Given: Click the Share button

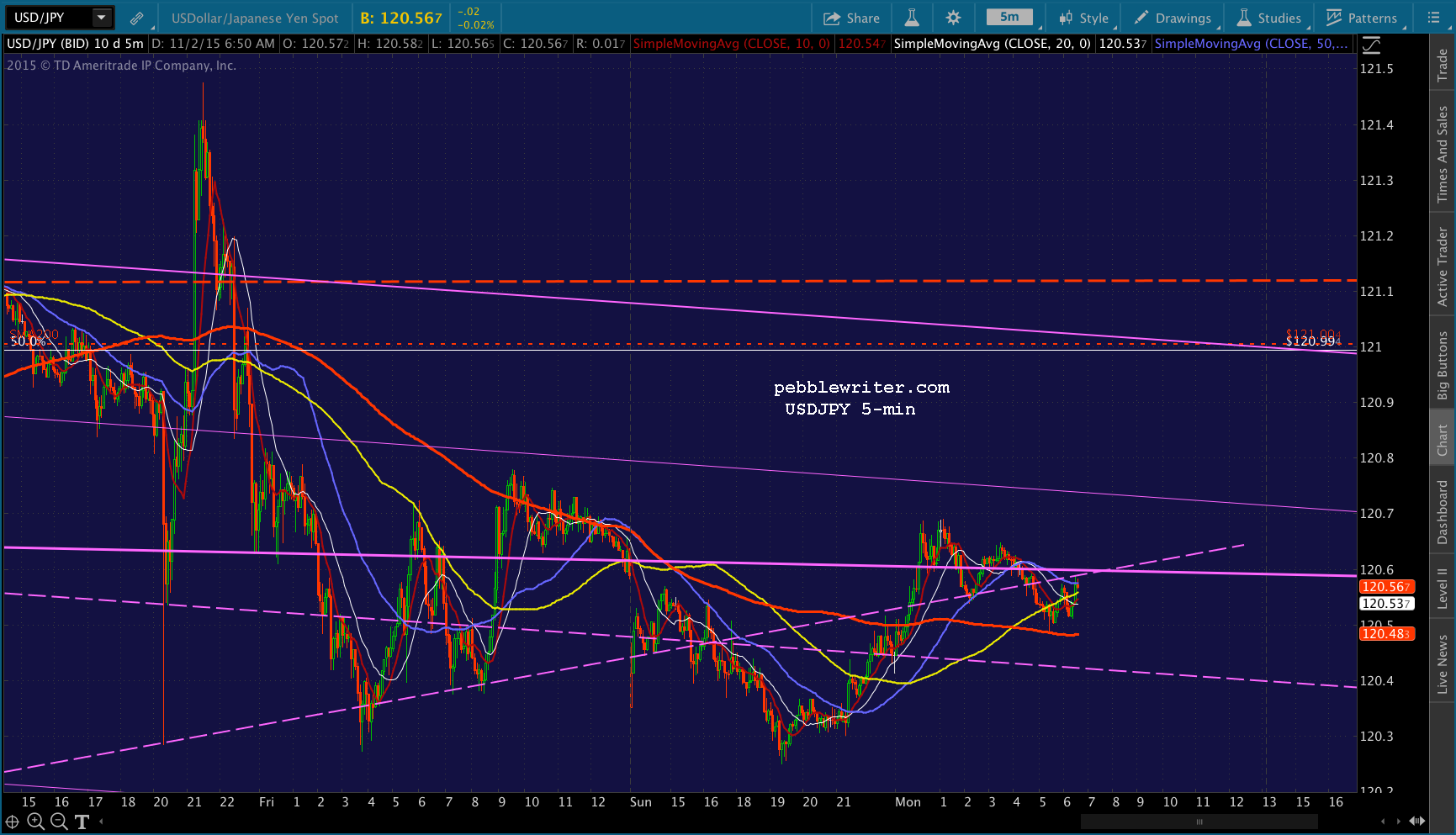Looking at the screenshot, I should click(851, 18).
